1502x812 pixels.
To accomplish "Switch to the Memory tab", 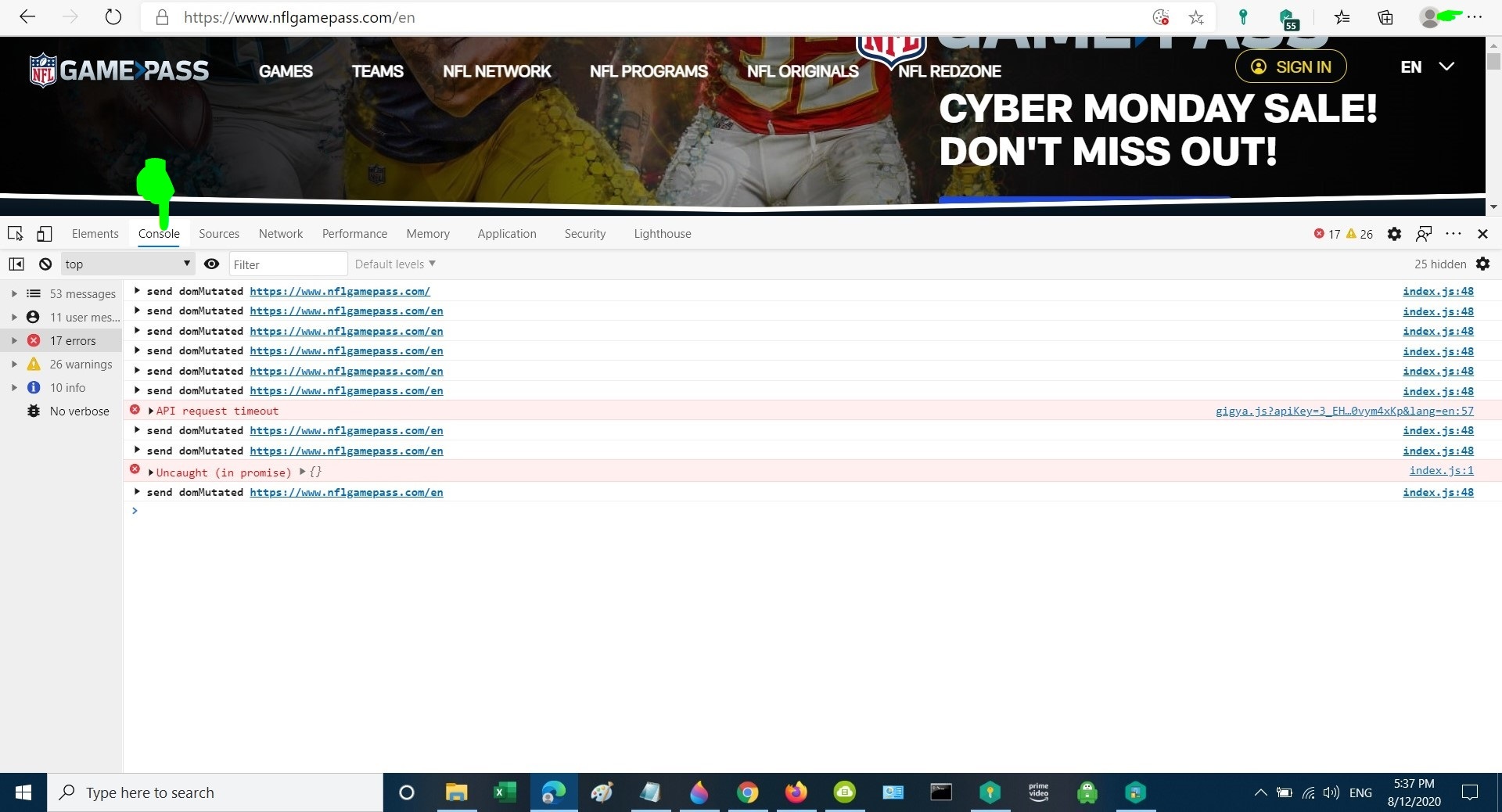I will [x=428, y=234].
